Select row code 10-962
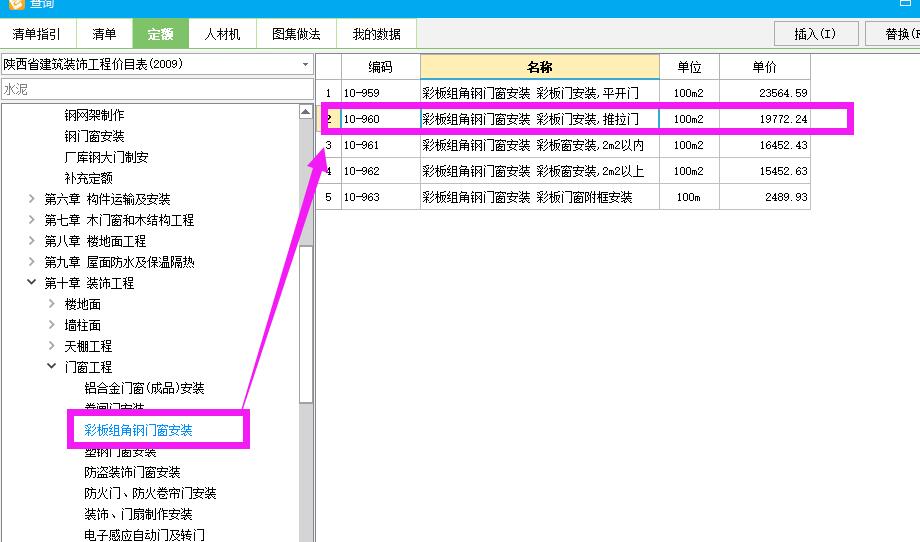The image size is (920, 542). 380,171
